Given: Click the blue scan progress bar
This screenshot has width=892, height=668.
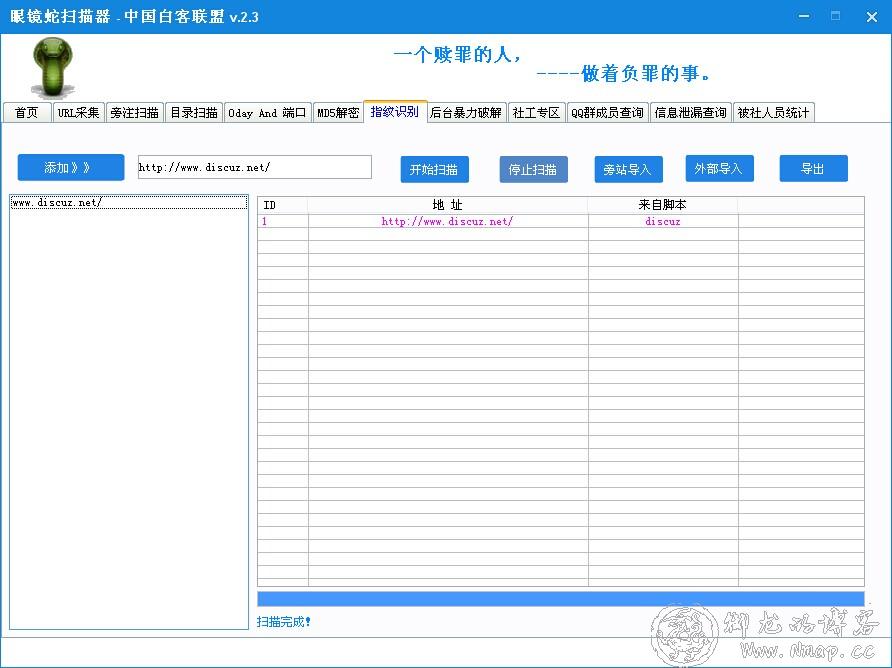Looking at the screenshot, I should (x=560, y=599).
